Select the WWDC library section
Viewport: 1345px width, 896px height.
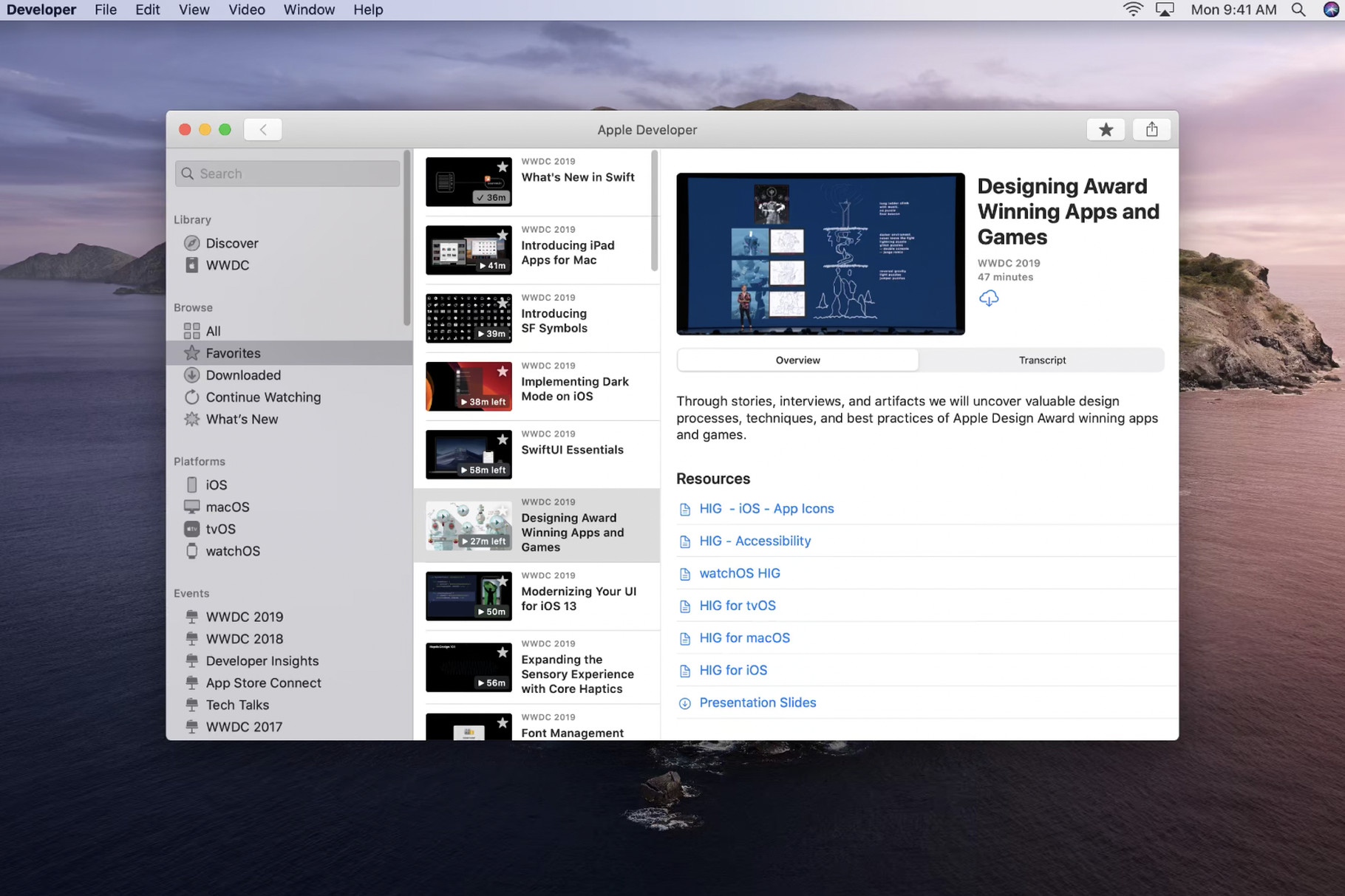(x=227, y=264)
